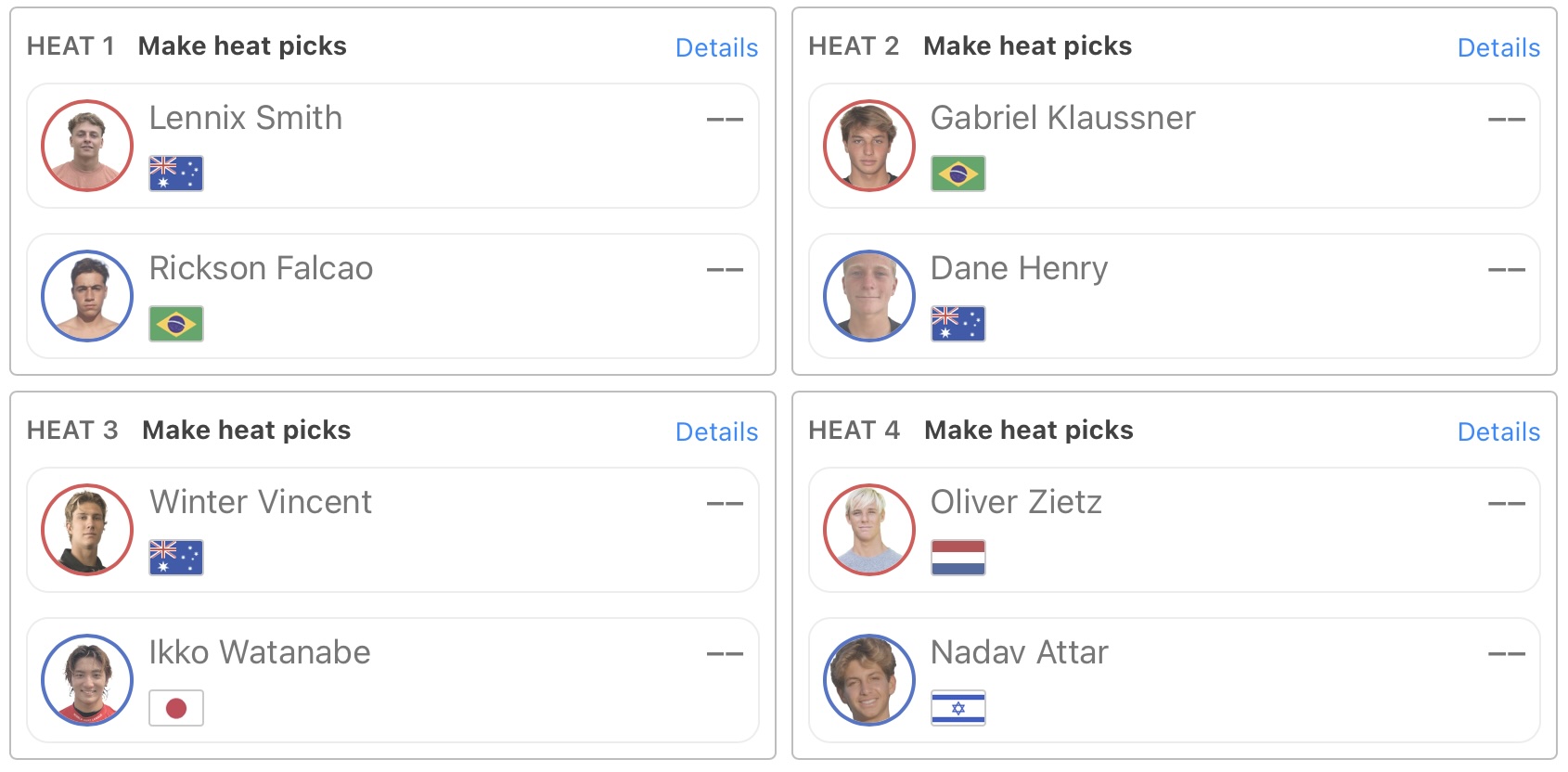Screen dimensions: 1568x772
Task: Click Winter Vincent's avatar photo
Action: (x=87, y=530)
